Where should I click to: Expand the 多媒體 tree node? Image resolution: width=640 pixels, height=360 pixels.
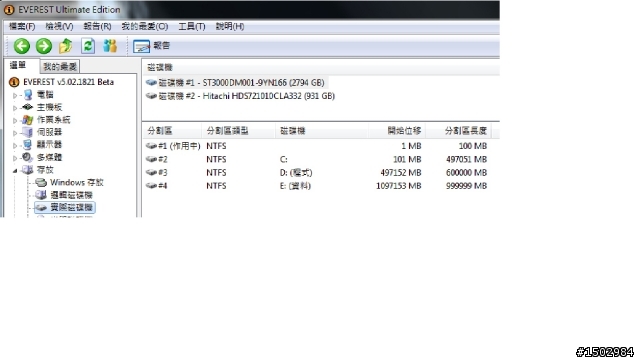[15, 158]
